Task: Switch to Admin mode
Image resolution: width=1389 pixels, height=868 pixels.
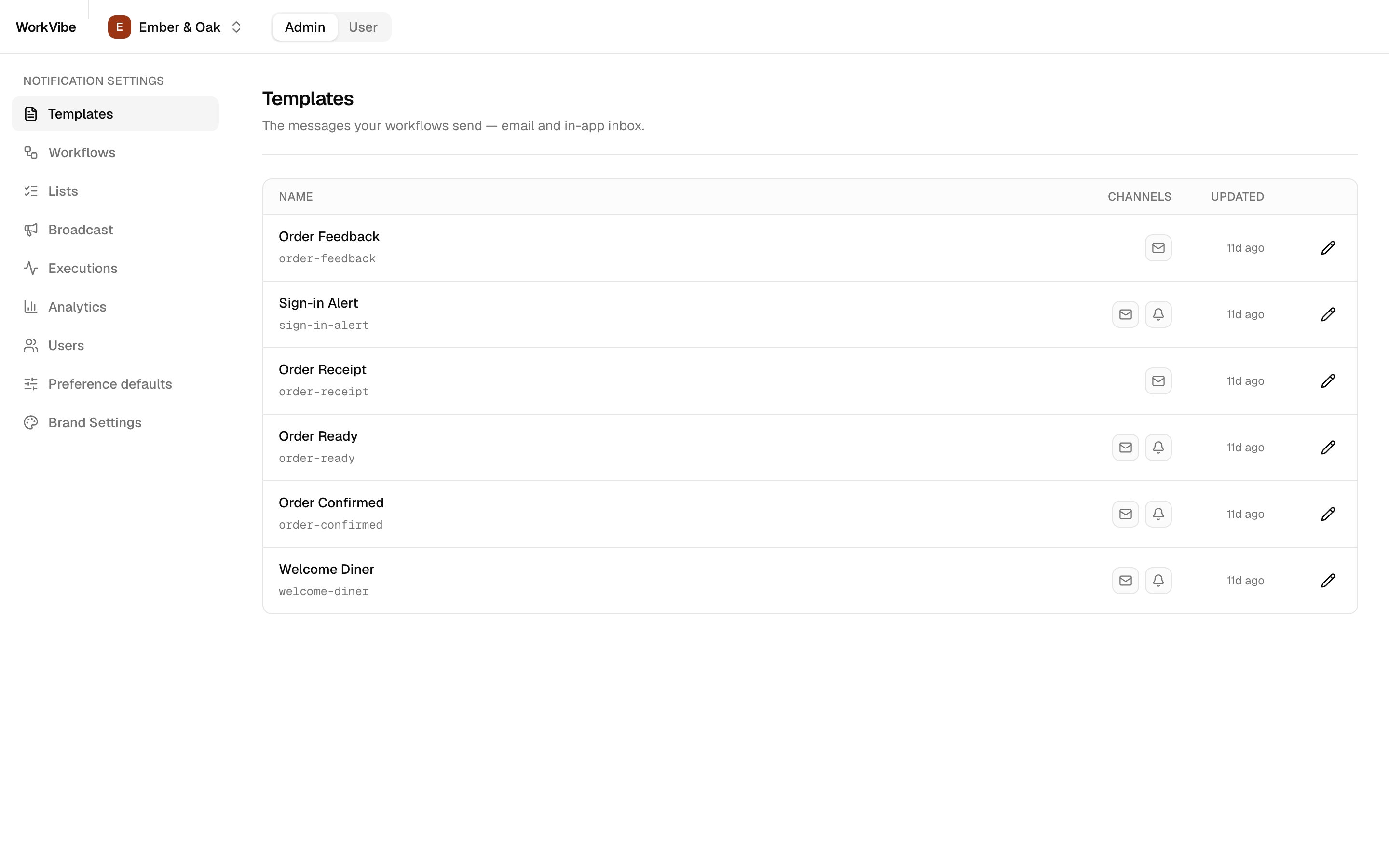Action: tap(305, 27)
